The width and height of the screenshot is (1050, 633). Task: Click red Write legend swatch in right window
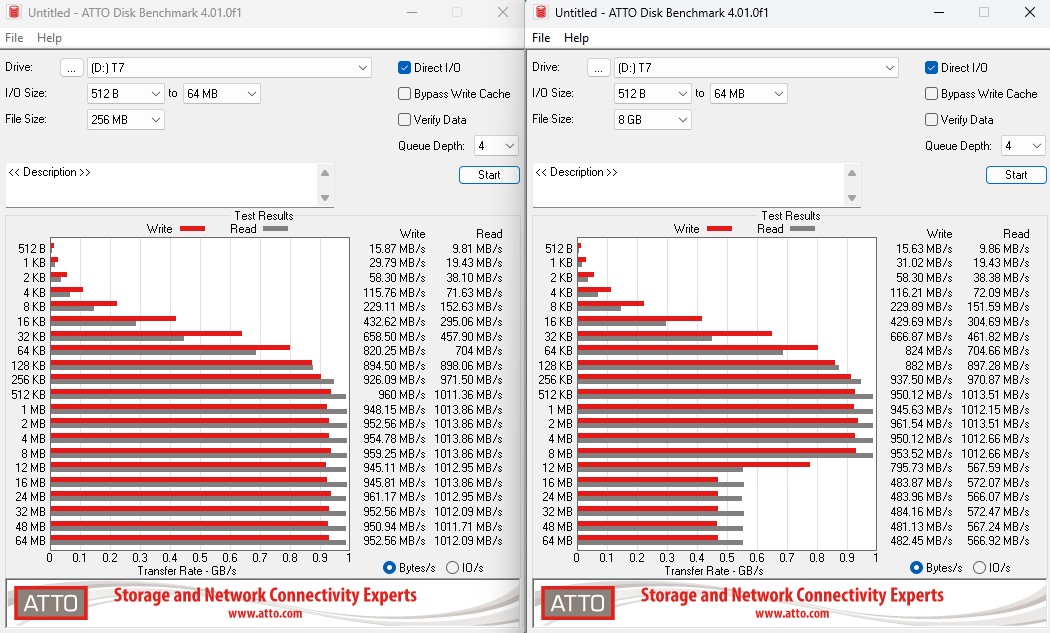pos(719,228)
